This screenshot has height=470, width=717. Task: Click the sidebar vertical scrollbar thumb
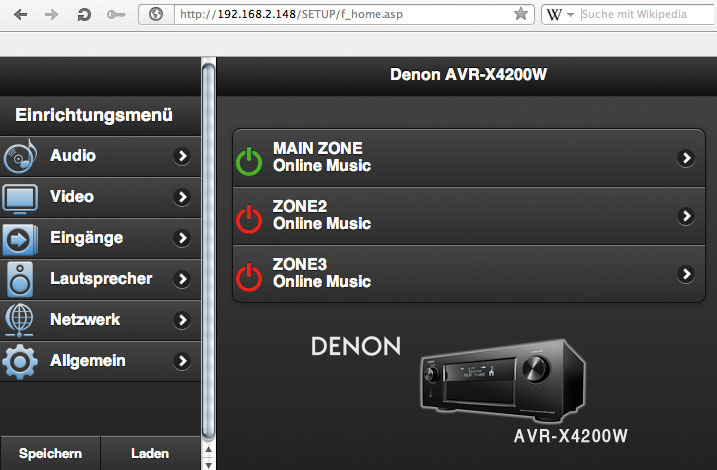point(209,251)
